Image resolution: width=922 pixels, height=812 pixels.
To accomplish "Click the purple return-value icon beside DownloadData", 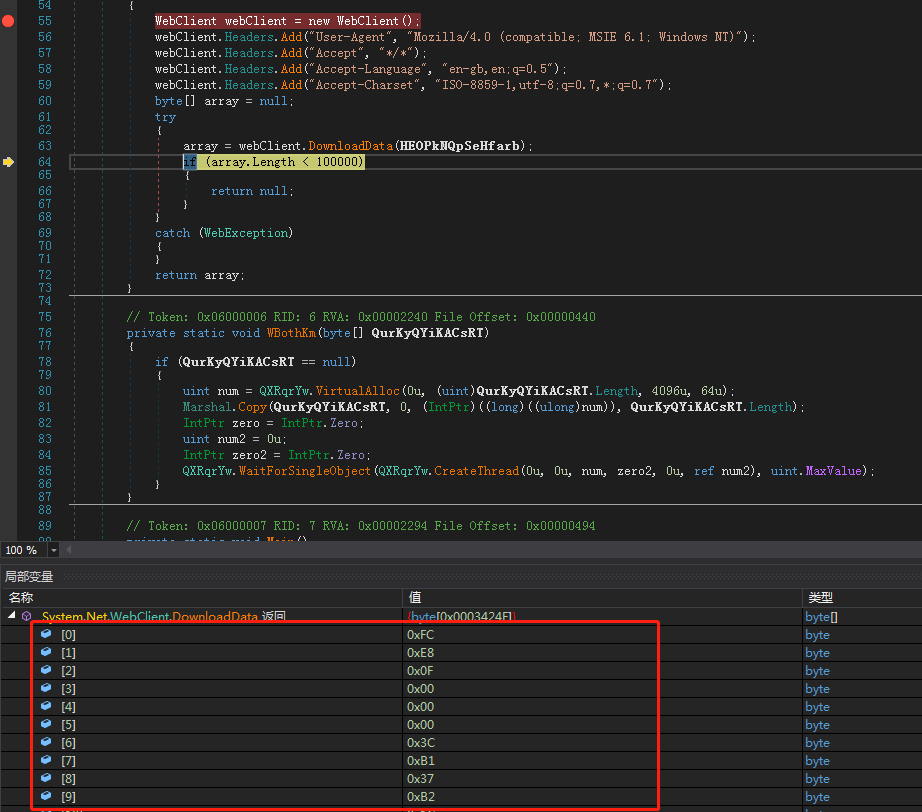I will (x=26, y=616).
